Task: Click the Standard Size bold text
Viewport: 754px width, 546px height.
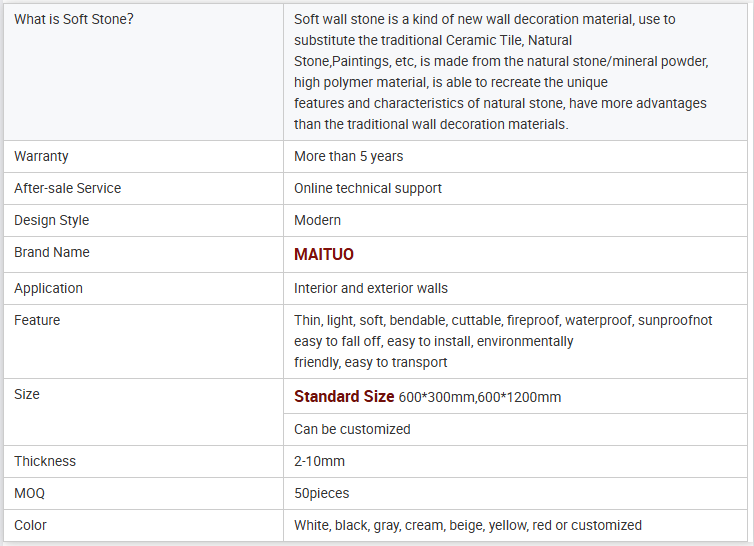Action: 344,397
